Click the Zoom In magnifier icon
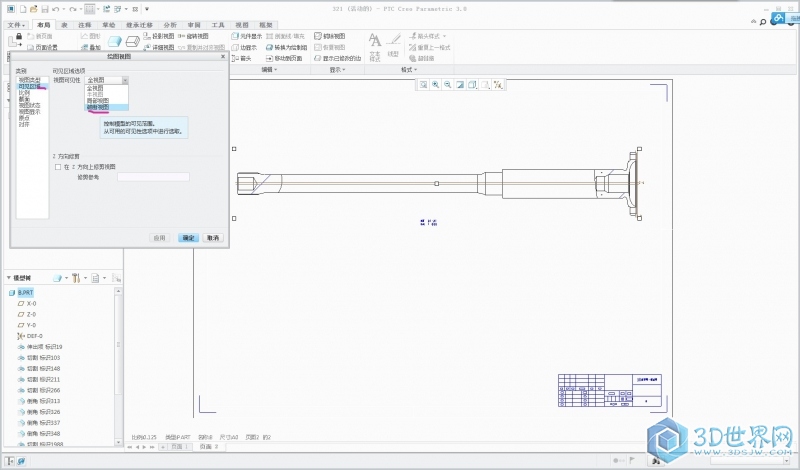 (x=435, y=85)
